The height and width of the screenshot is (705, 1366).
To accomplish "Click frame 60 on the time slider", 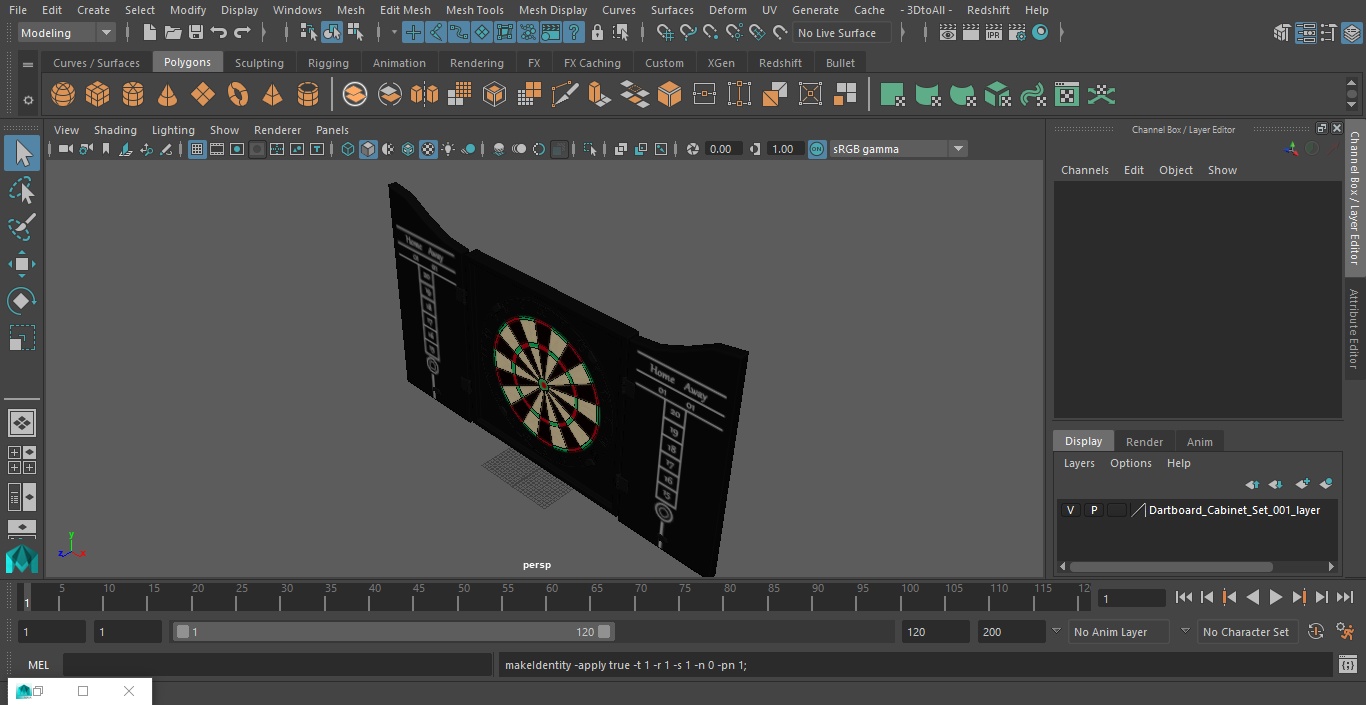I will point(551,597).
